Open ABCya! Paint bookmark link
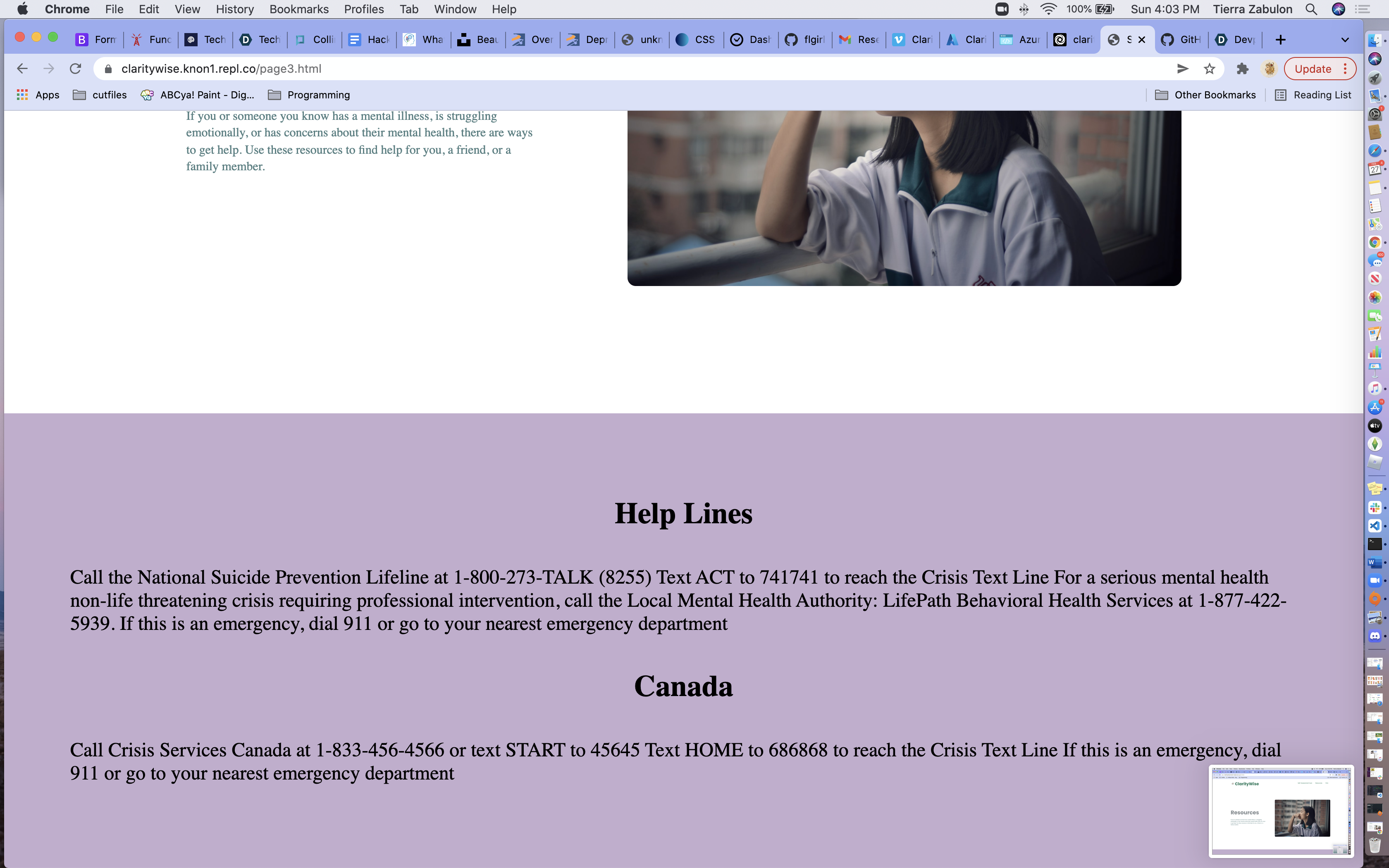Screen dimensions: 1389x868 tap(198, 95)
